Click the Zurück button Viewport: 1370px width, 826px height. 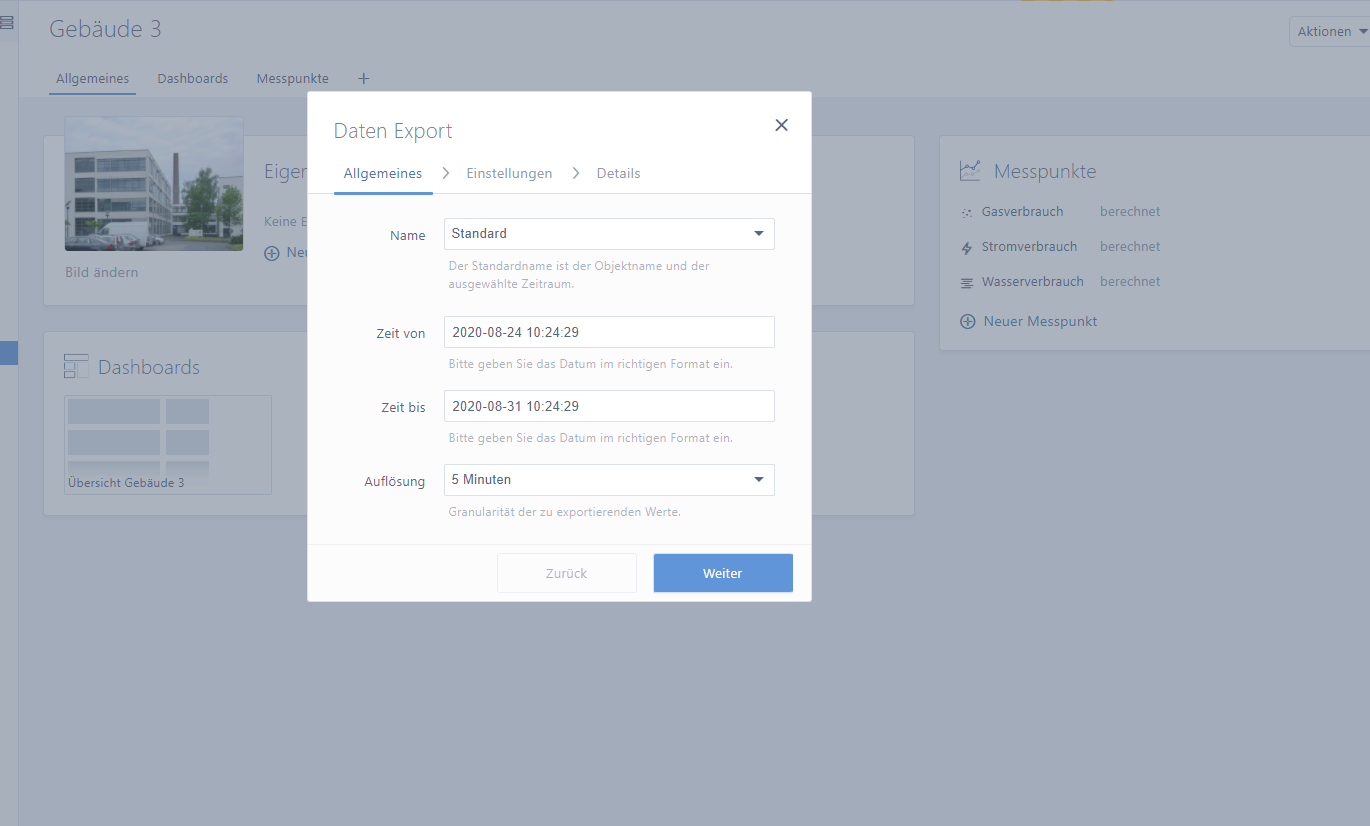[x=566, y=573]
